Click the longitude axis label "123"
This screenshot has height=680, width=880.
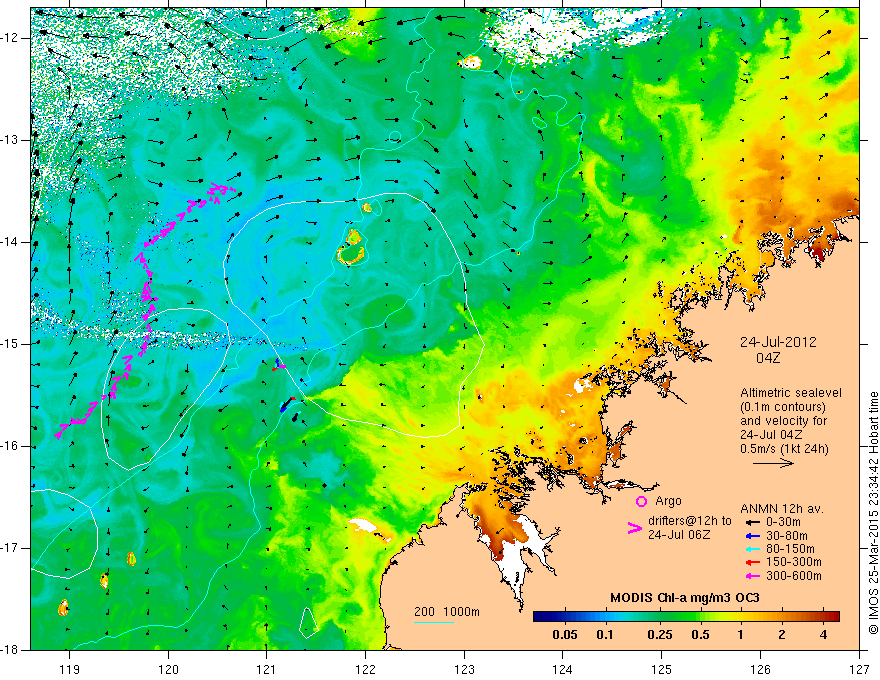464,669
